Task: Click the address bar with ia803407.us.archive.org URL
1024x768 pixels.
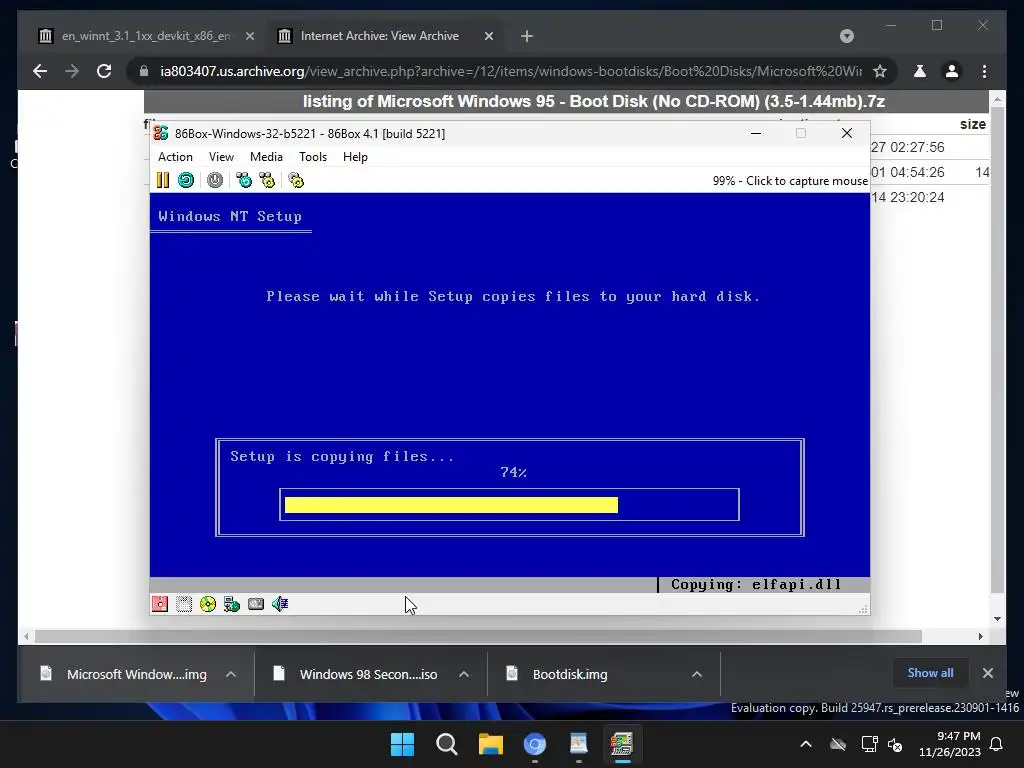Action: [509, 71]
